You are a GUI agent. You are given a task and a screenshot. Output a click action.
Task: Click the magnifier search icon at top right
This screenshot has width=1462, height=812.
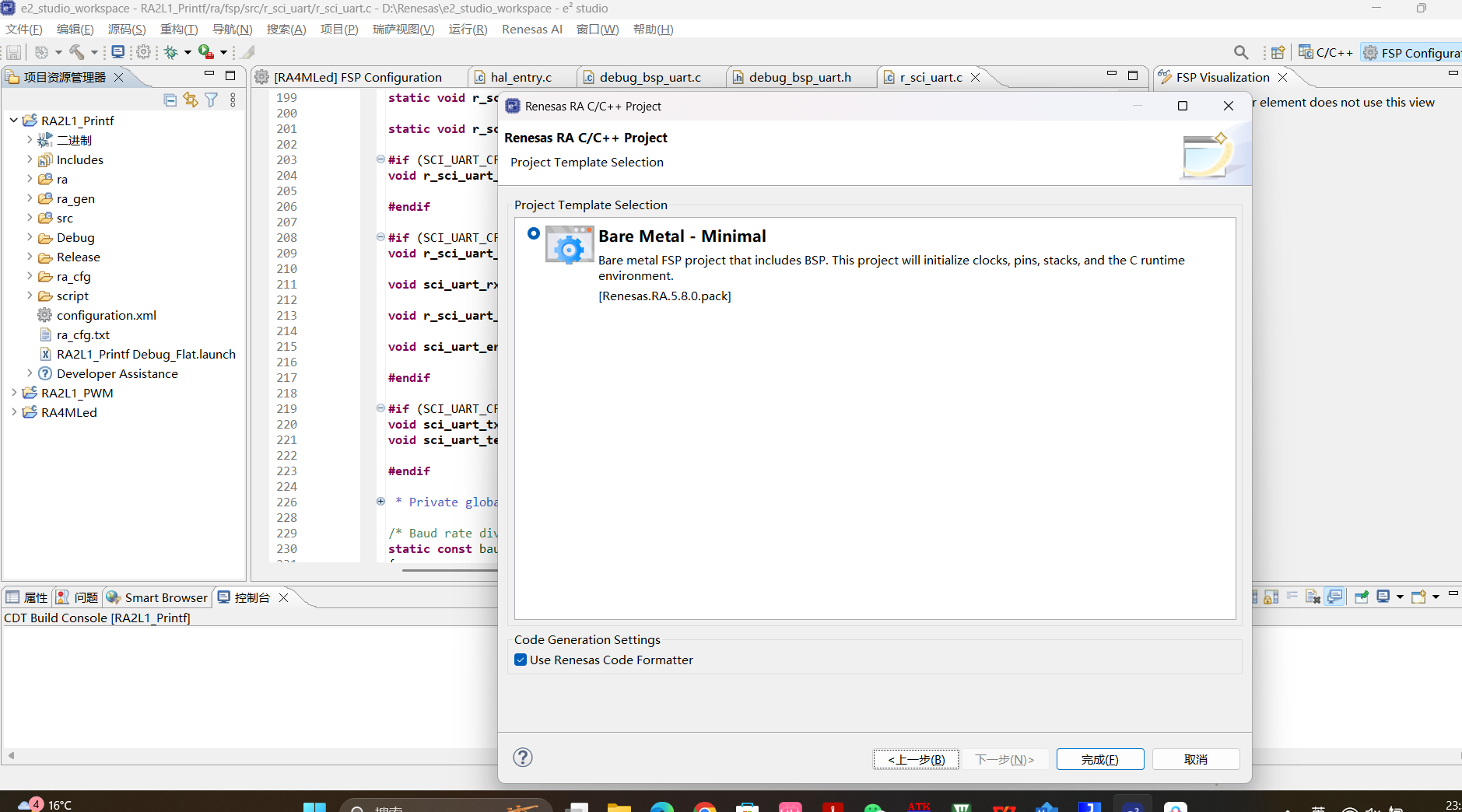1241,52
